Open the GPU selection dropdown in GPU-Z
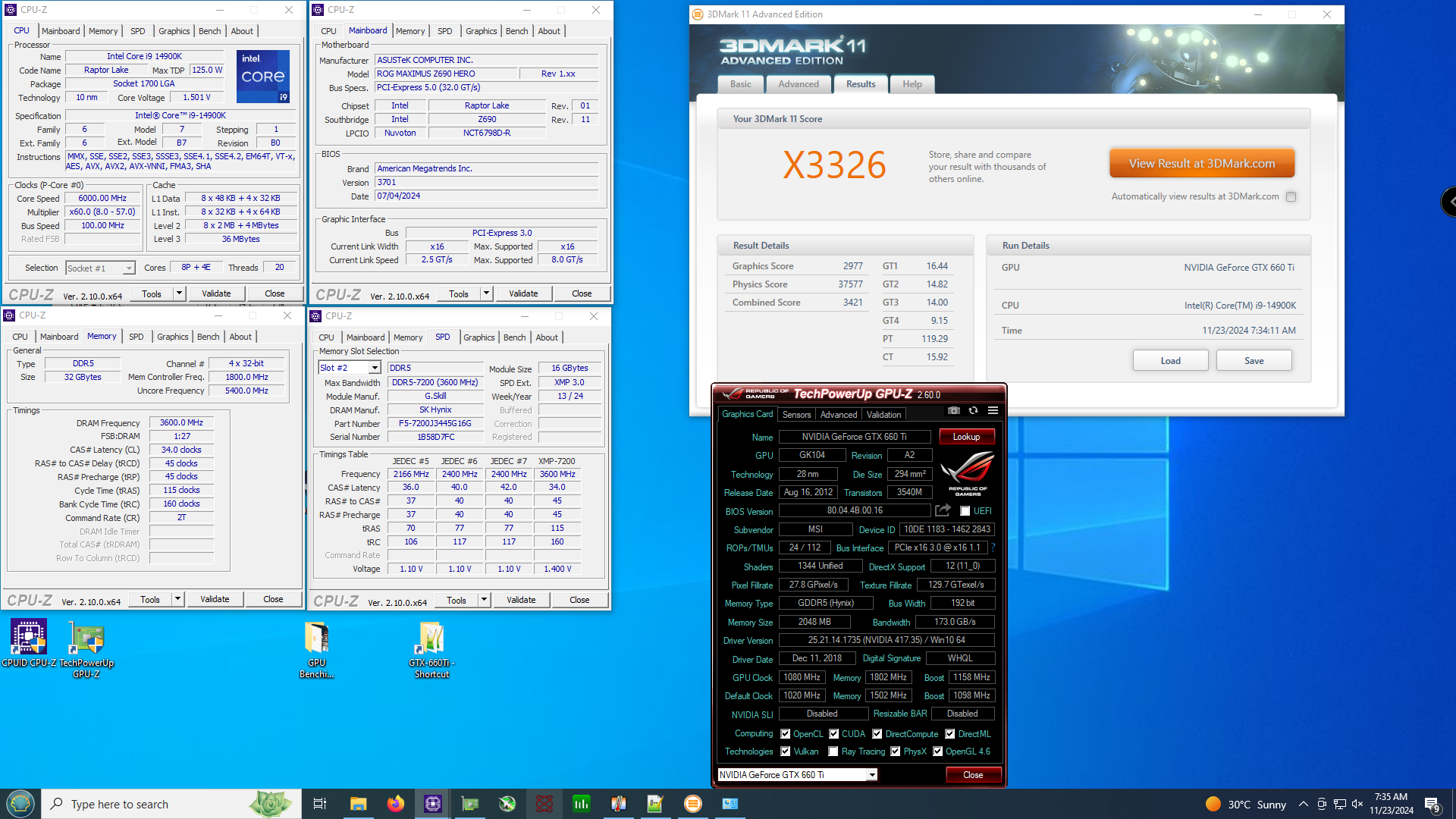The image size is (1456, 819). pyautogui.click(x=872, y=774)
